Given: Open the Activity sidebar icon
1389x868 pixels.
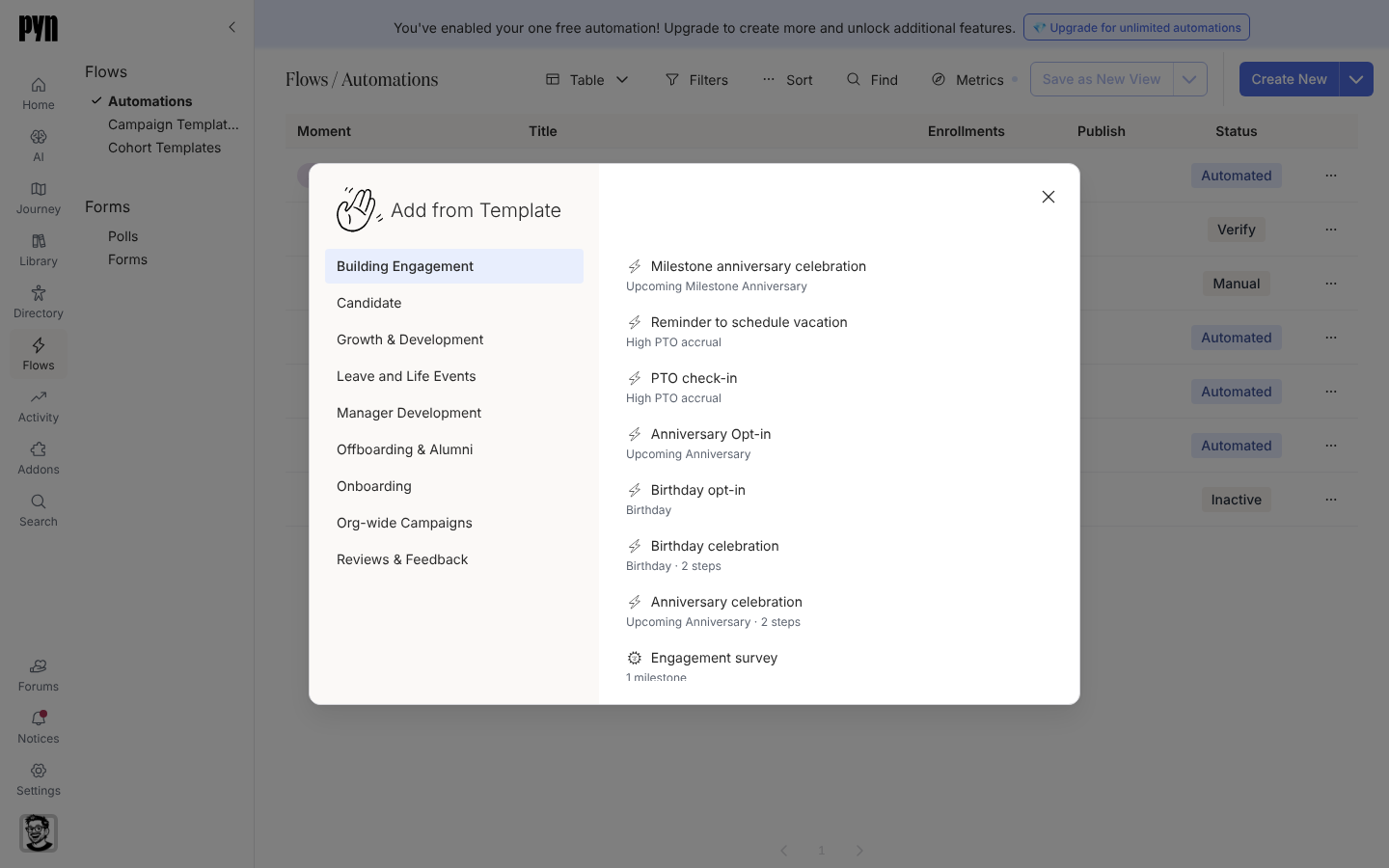Looking at the screenshot, I should (x=39, y=406).
